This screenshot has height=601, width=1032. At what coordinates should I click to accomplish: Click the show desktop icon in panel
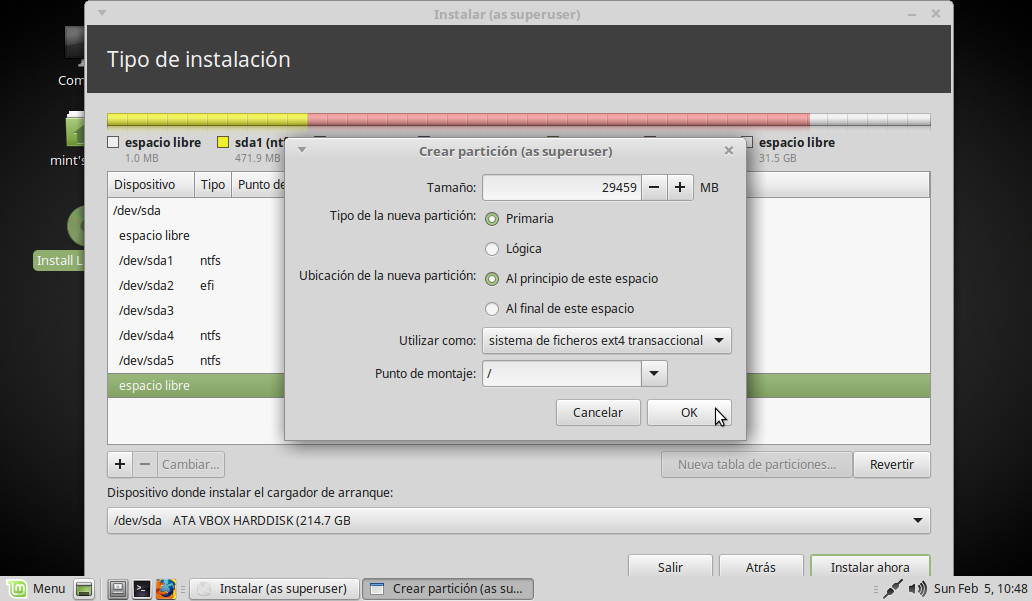(x=84, y=589)
